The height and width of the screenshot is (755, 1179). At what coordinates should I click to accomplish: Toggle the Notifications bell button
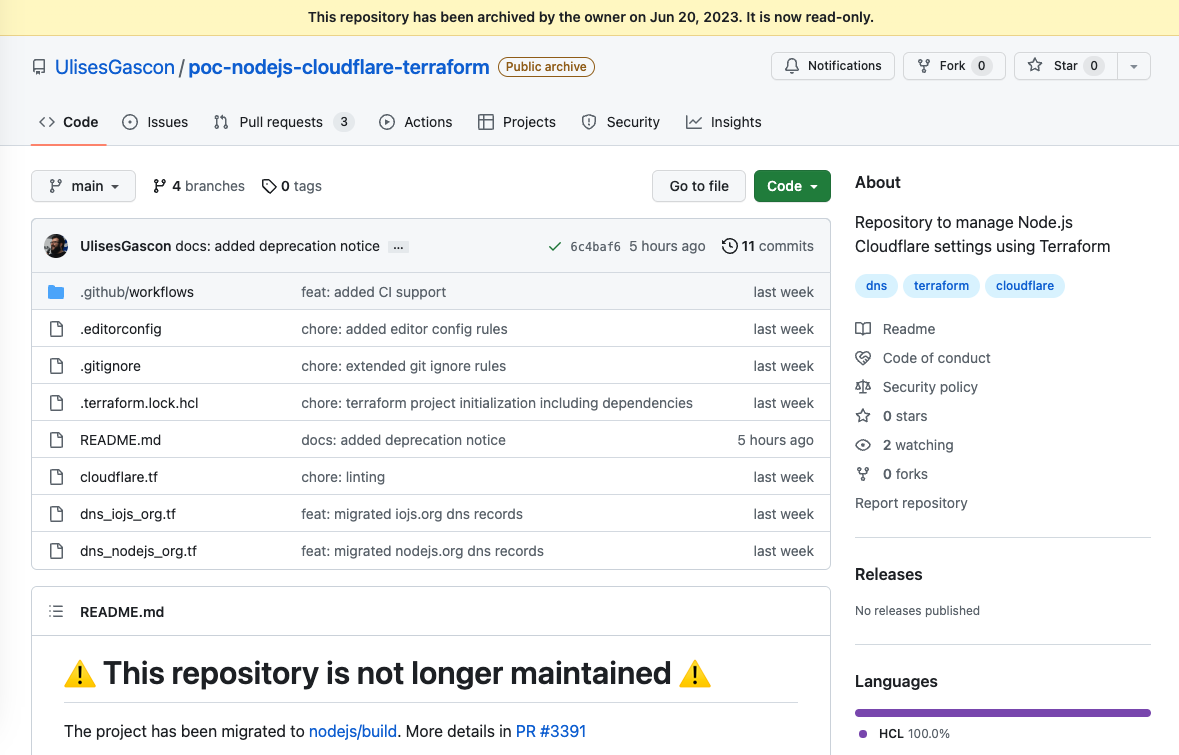click(832, 66)
